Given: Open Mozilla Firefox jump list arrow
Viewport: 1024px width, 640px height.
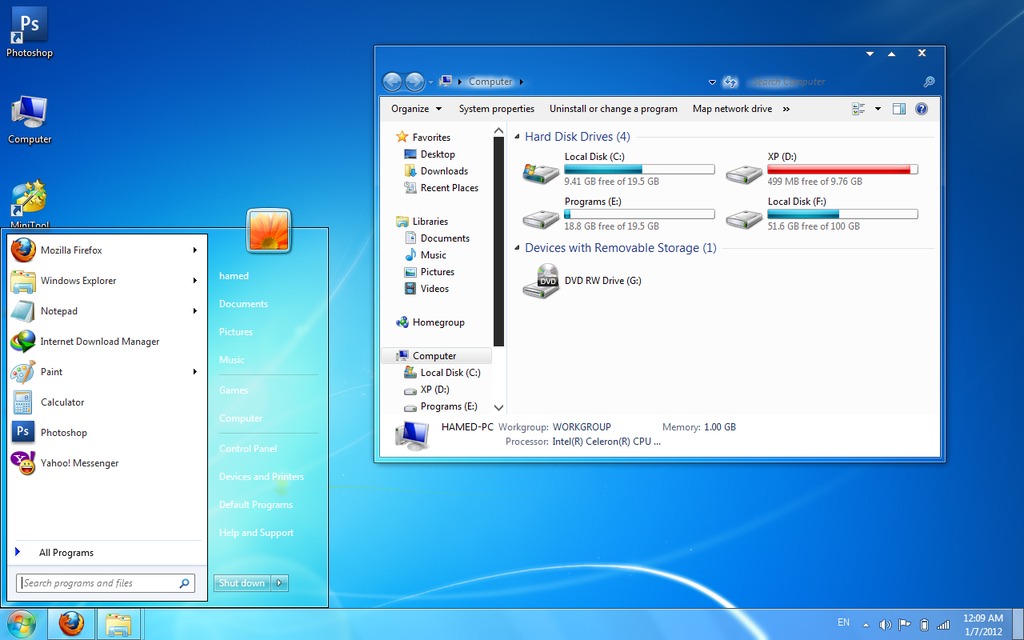Looking at the screenshot, I should click(195, 250).
